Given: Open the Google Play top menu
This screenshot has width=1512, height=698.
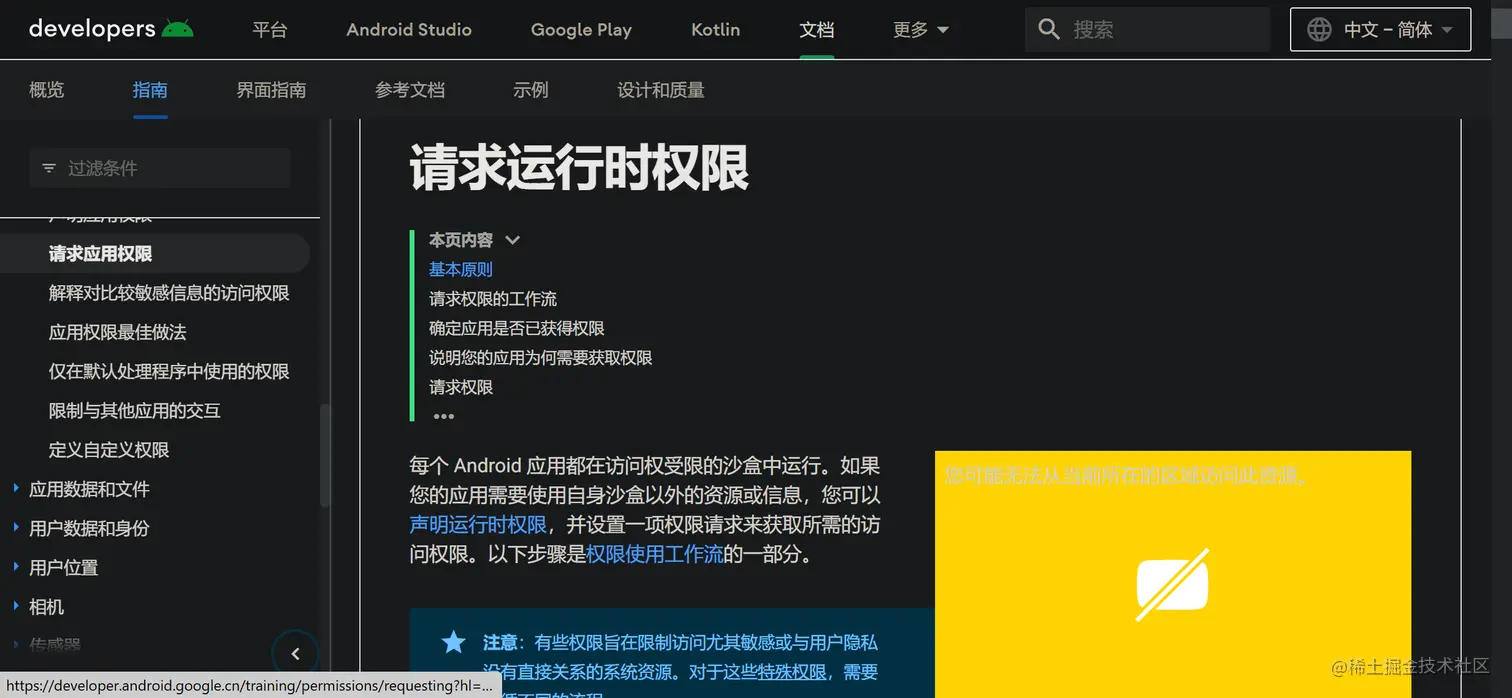Looking at the screenshot, I should pos(581,30).
